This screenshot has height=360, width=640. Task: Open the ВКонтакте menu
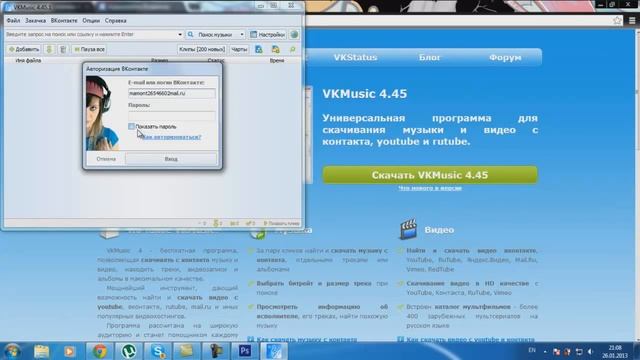[64, 20]
